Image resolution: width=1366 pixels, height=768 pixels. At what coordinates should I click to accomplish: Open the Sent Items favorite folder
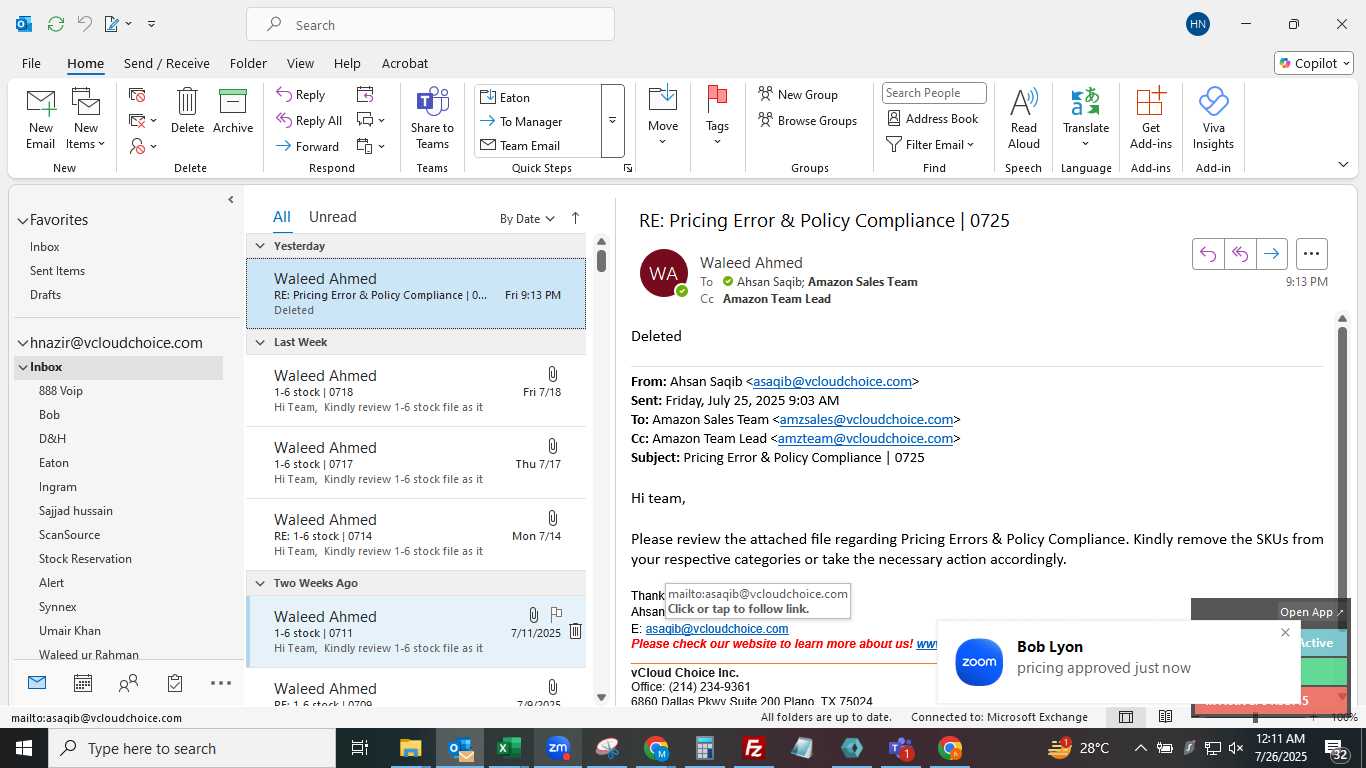click(x=57, y=271)
